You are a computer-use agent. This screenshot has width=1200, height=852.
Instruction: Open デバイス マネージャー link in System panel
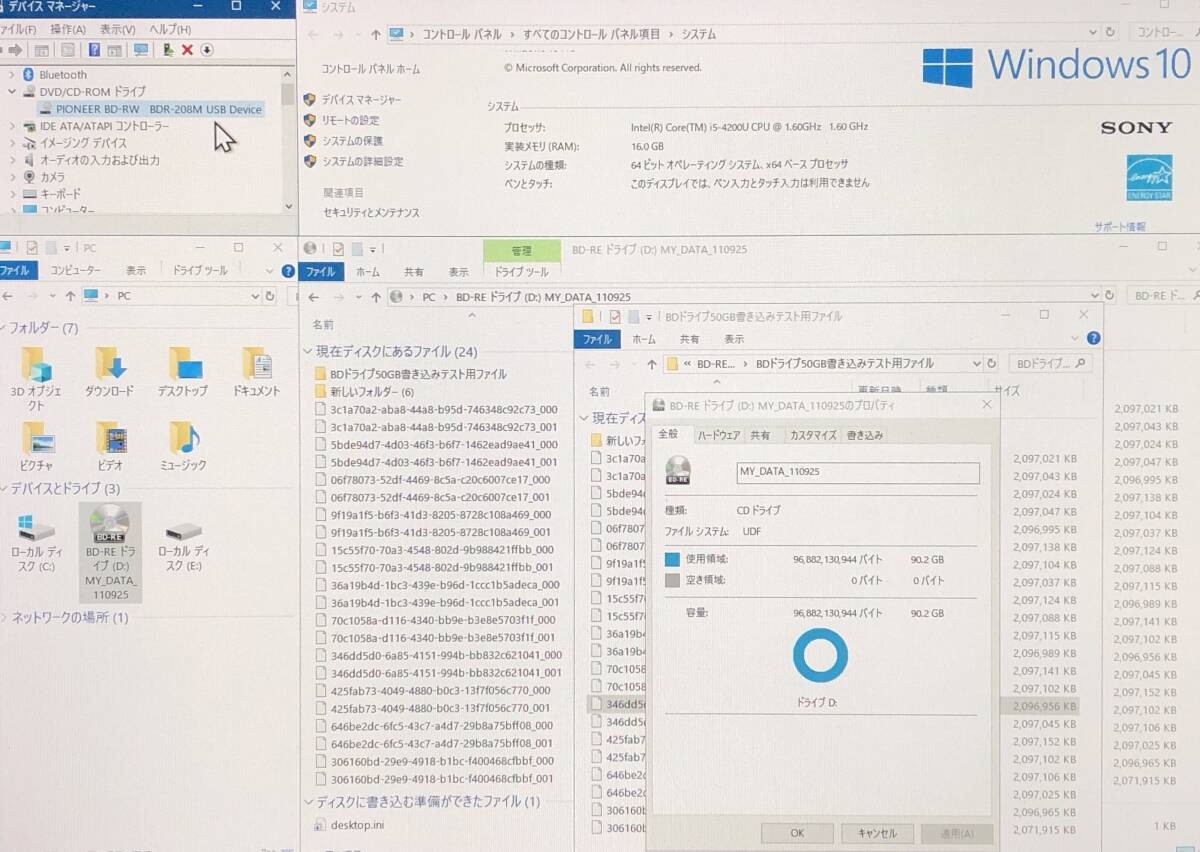point(361,100)
